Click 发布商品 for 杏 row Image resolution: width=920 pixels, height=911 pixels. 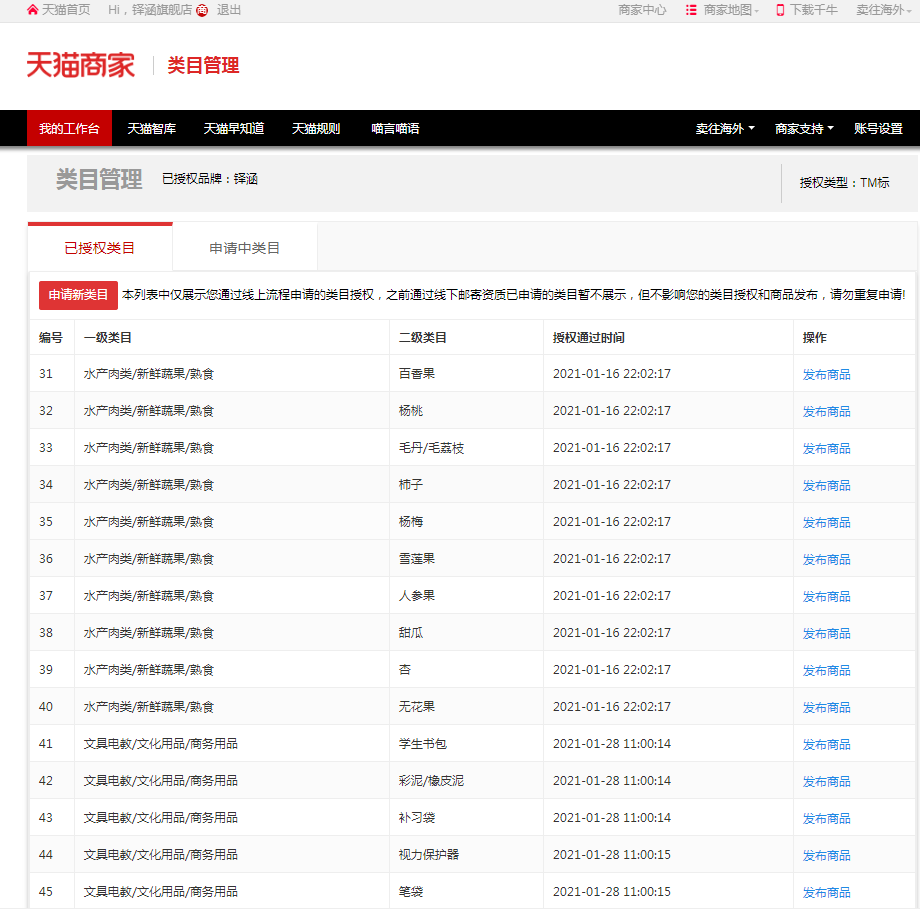coord(826,670)
